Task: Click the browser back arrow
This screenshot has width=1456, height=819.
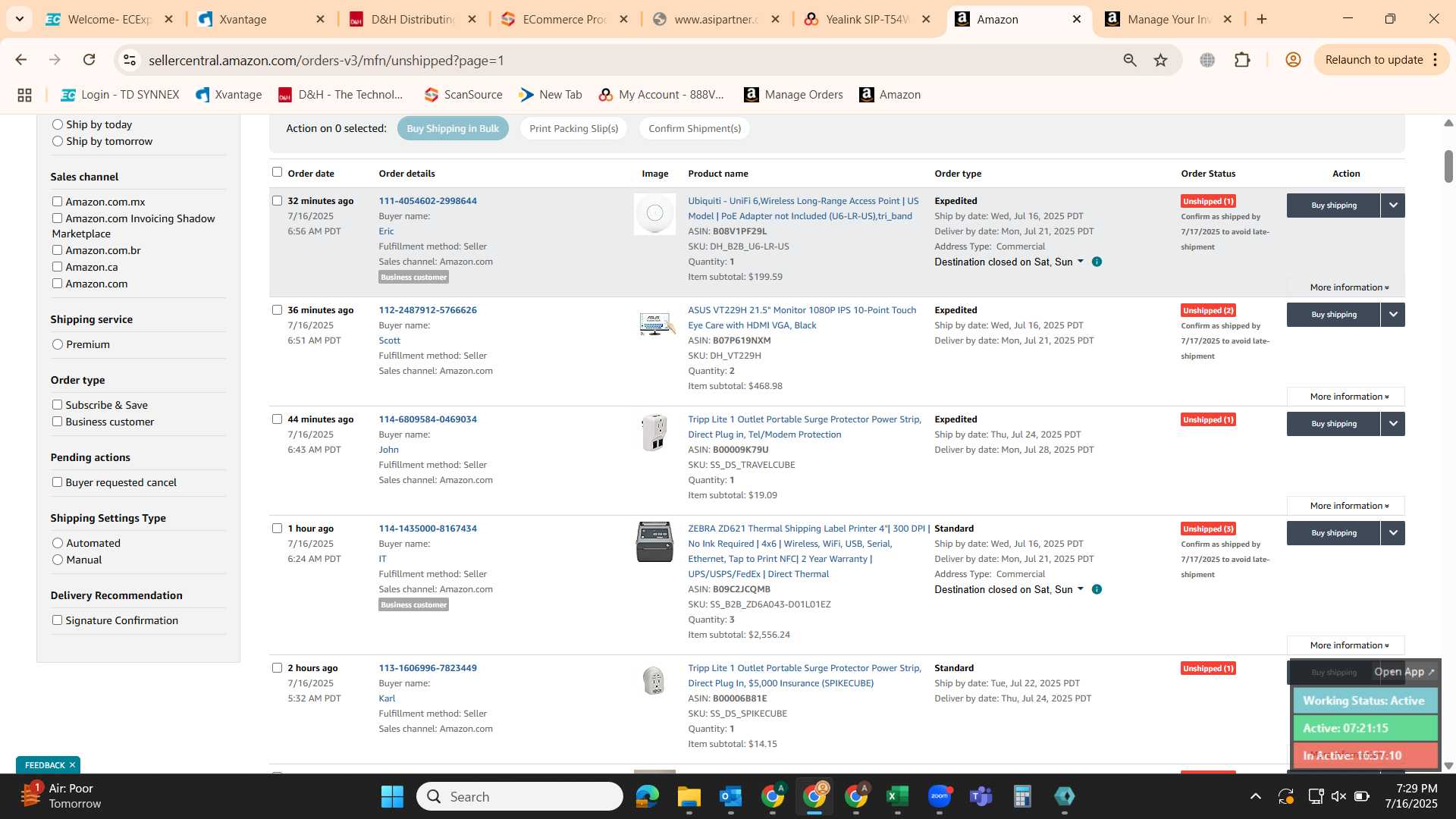Action: coord(21,60)
